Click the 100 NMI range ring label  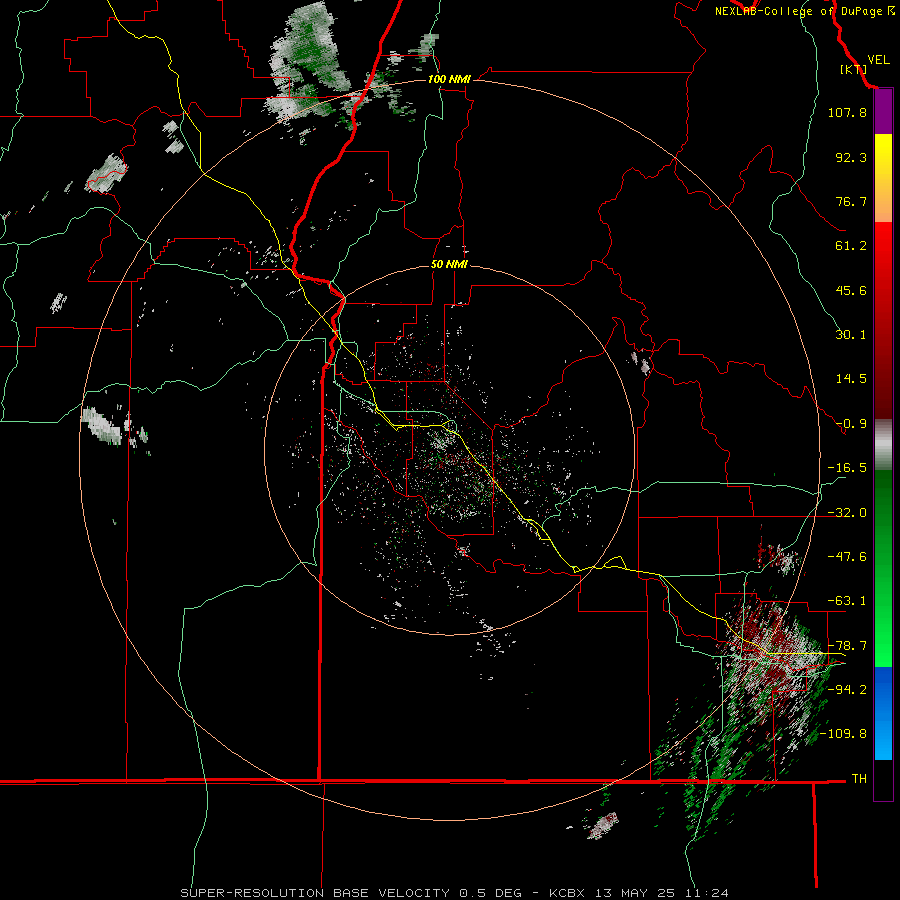(449, 79)
